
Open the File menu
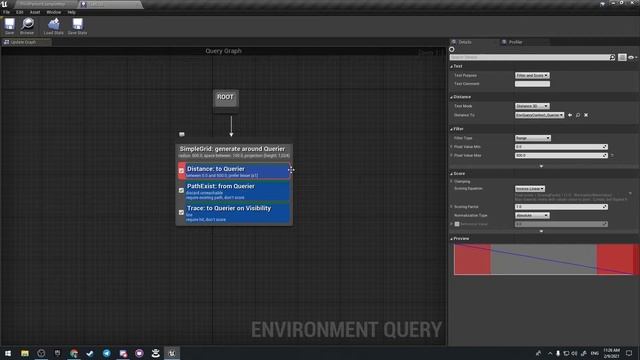(7, 12)
